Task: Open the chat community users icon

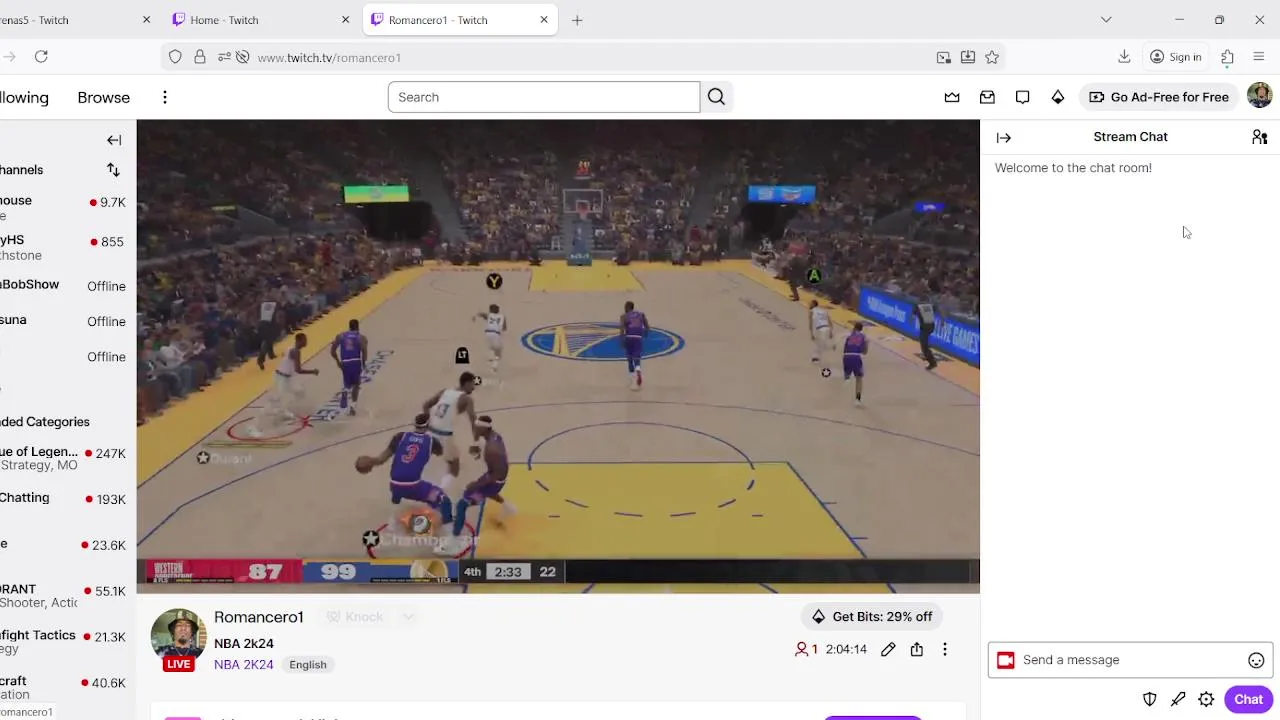Action: (x=1259, y=137)
